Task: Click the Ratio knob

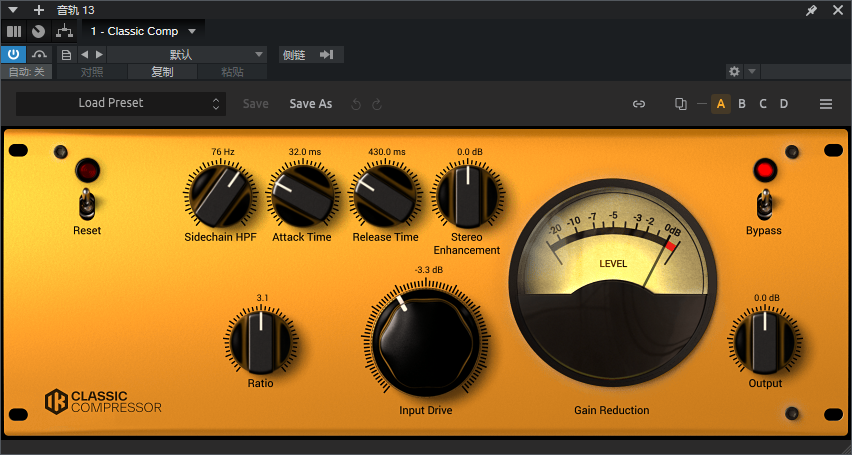Action: click(x=261, y=342)
